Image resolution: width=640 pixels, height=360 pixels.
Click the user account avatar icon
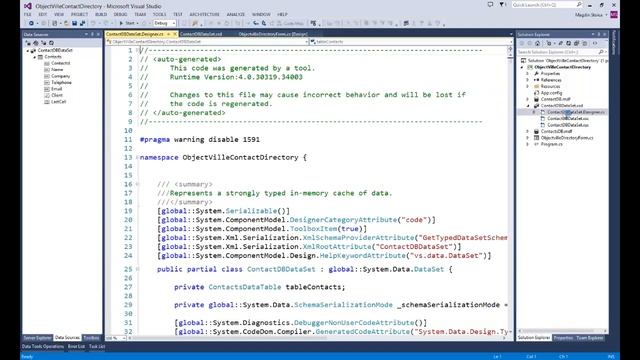coord(613,14)
